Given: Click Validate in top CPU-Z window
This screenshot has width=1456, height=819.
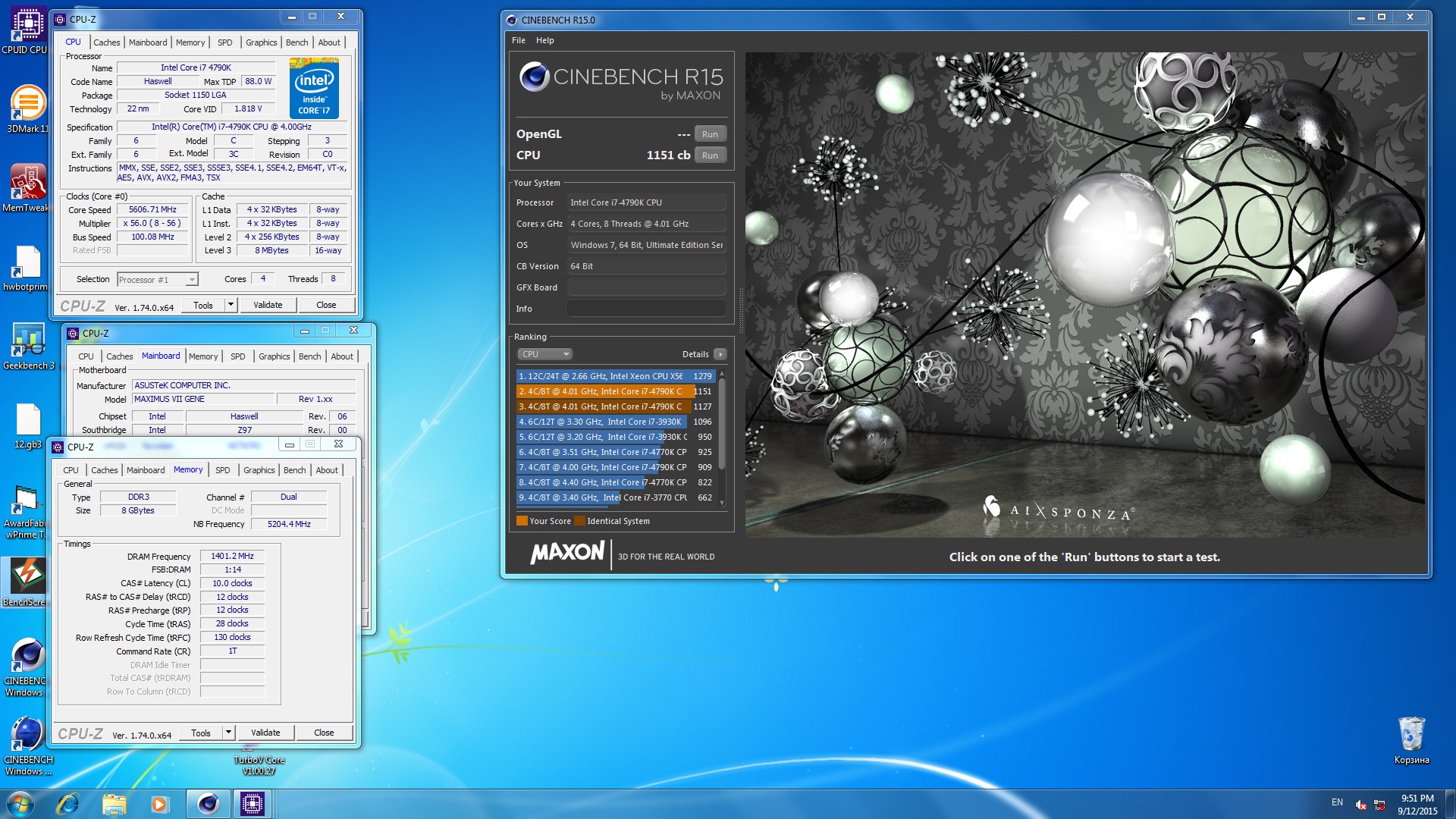Looking at the screenshot, I should pyautogui.click(x=268, y=305).
